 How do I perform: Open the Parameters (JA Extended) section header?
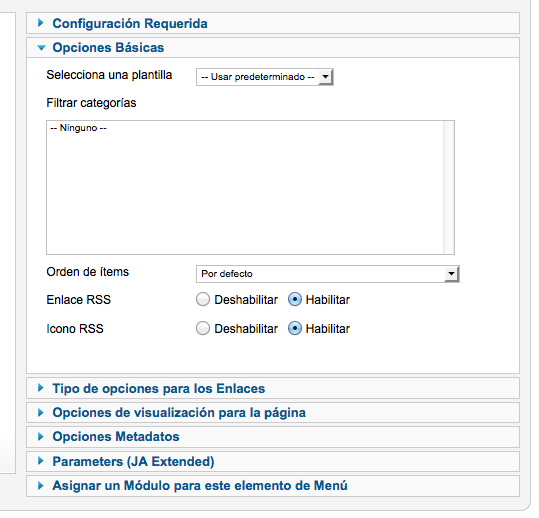(273, 461)
